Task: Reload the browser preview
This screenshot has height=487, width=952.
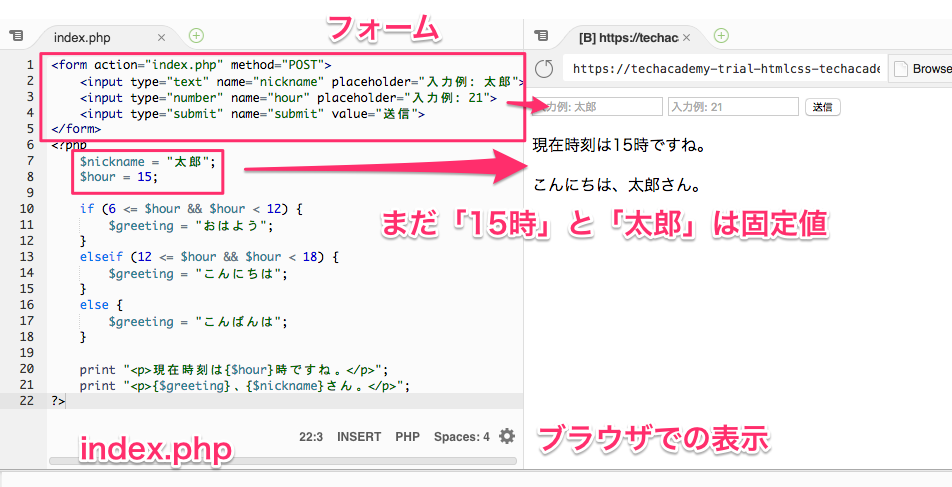Action: pyautogui.click(x=544, y=70)
